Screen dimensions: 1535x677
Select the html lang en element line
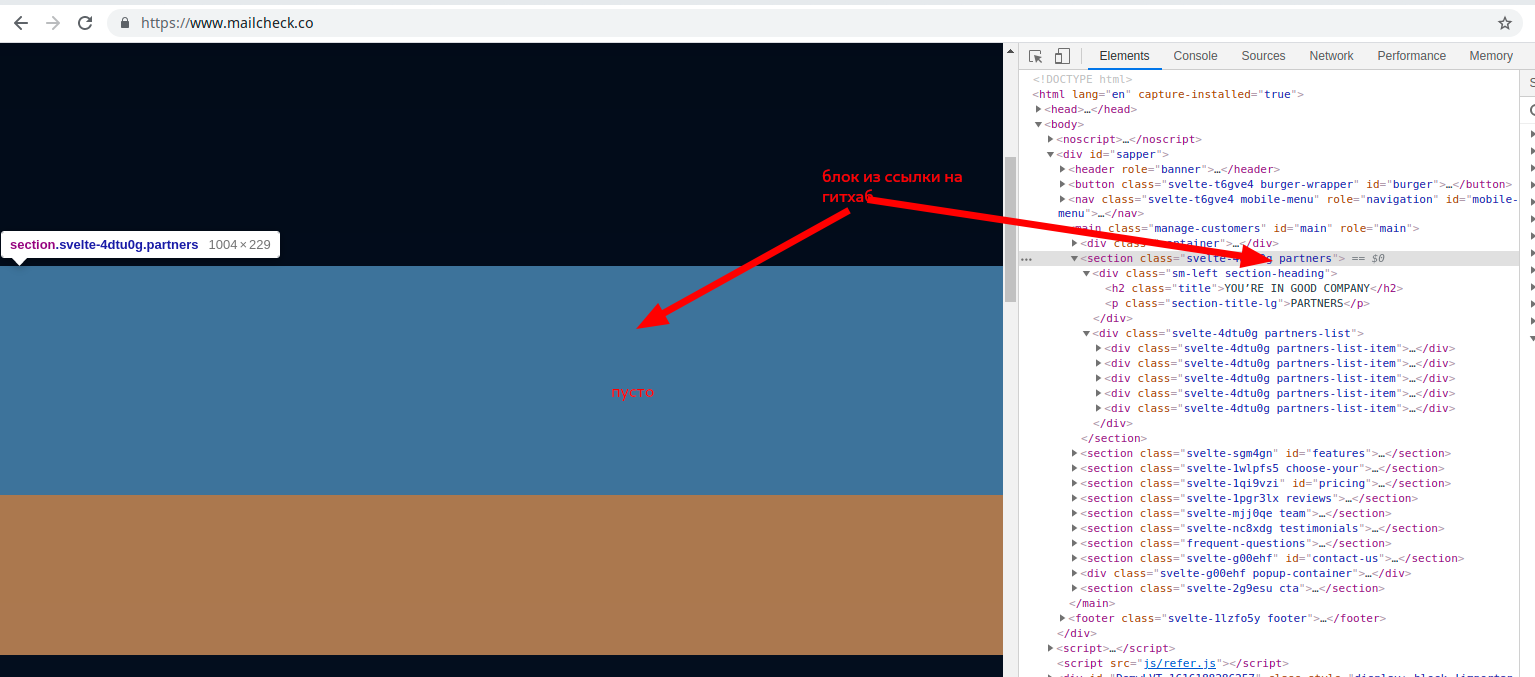click(x=1168, y=94)
